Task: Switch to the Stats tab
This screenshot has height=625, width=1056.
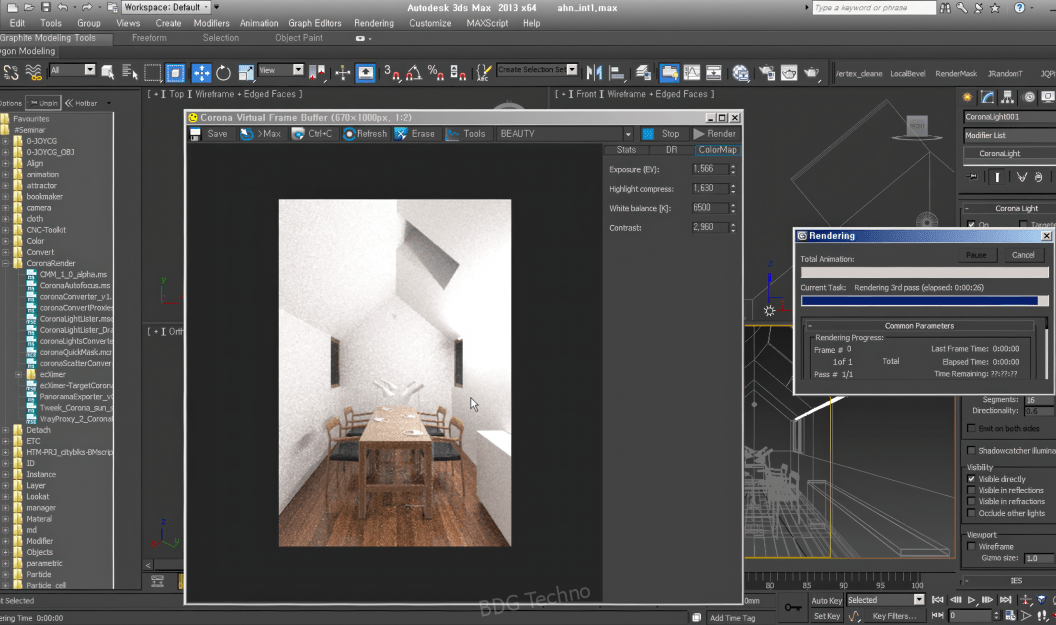Action: (626, 150)
